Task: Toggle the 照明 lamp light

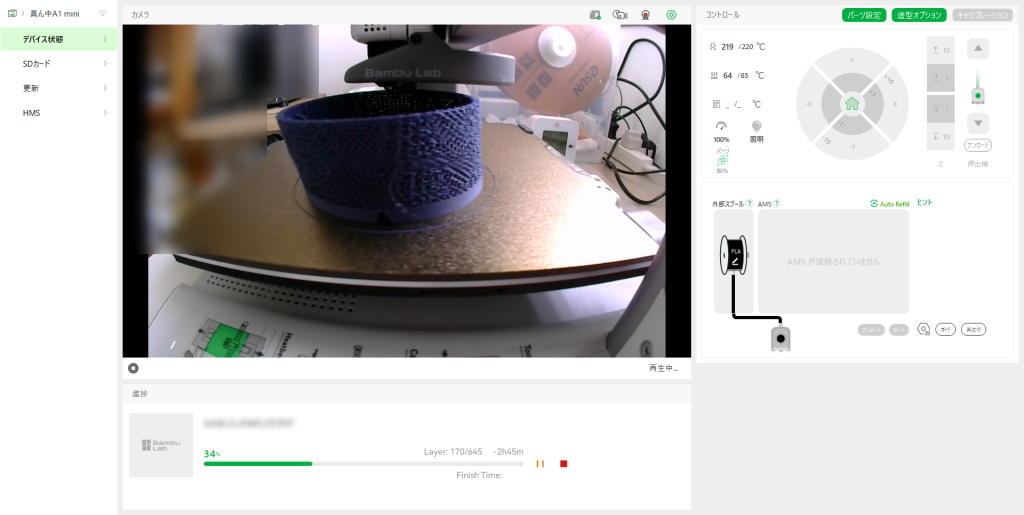Action: click(756, 126)
